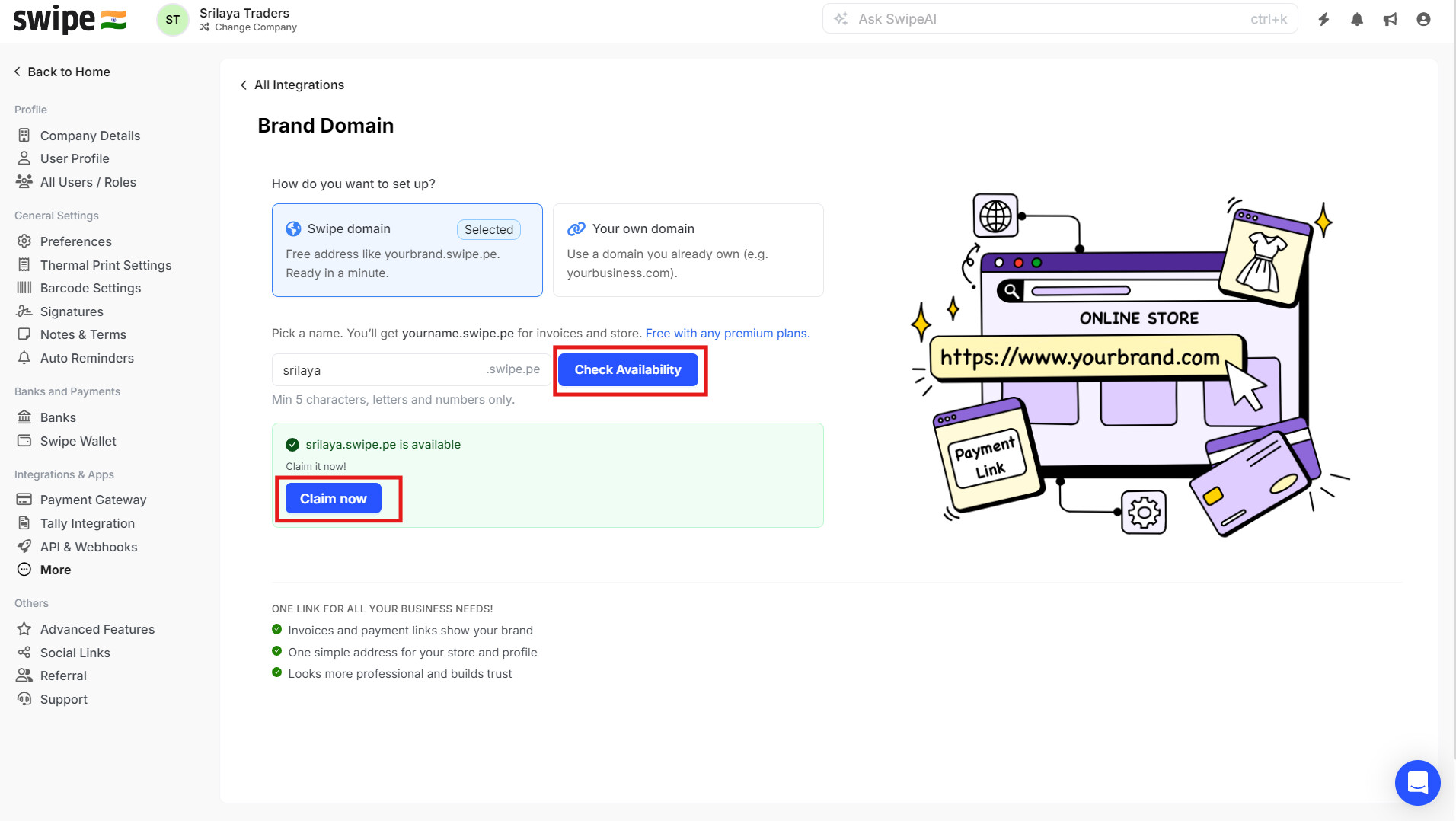Open Payment Gateway in sidebar
Viewport: 1456px width, 821px height.
(x=93, y=500)
